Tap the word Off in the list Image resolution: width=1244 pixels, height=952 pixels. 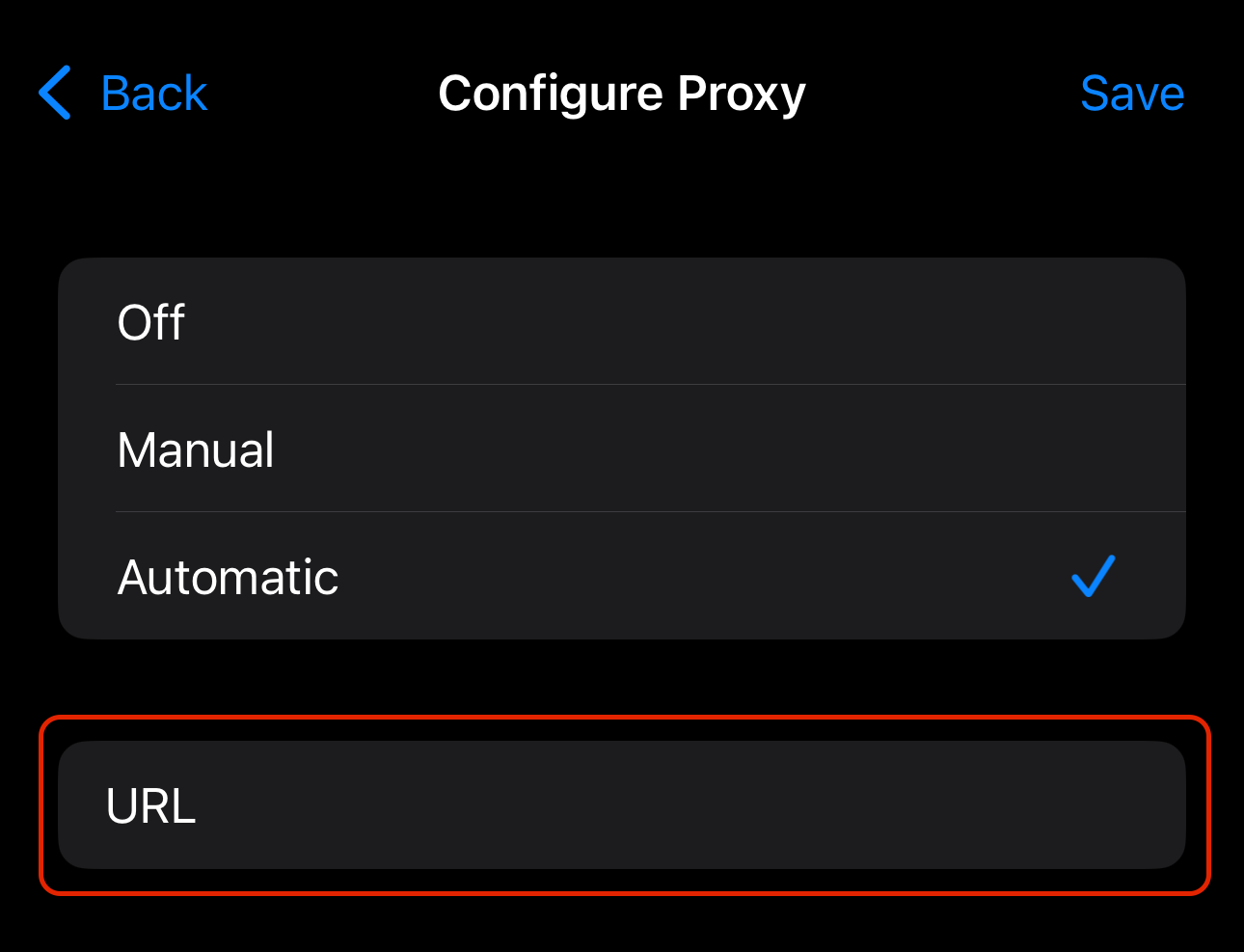pyautogui.click(x=150, y=322)
